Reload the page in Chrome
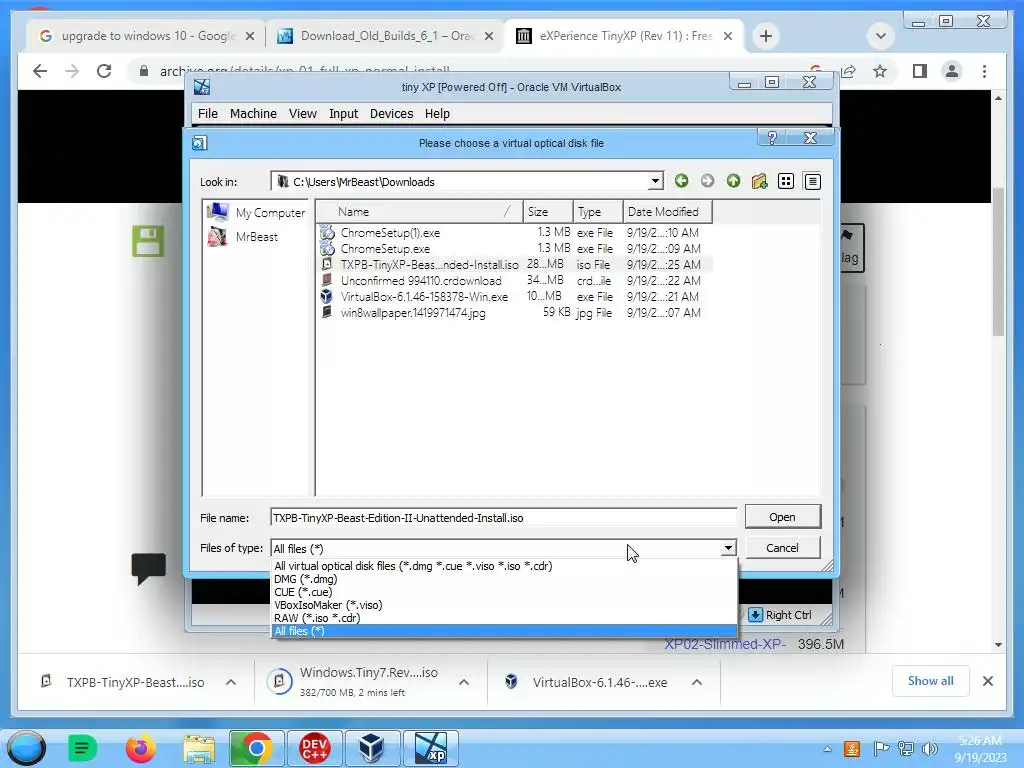 pos(104,71)
